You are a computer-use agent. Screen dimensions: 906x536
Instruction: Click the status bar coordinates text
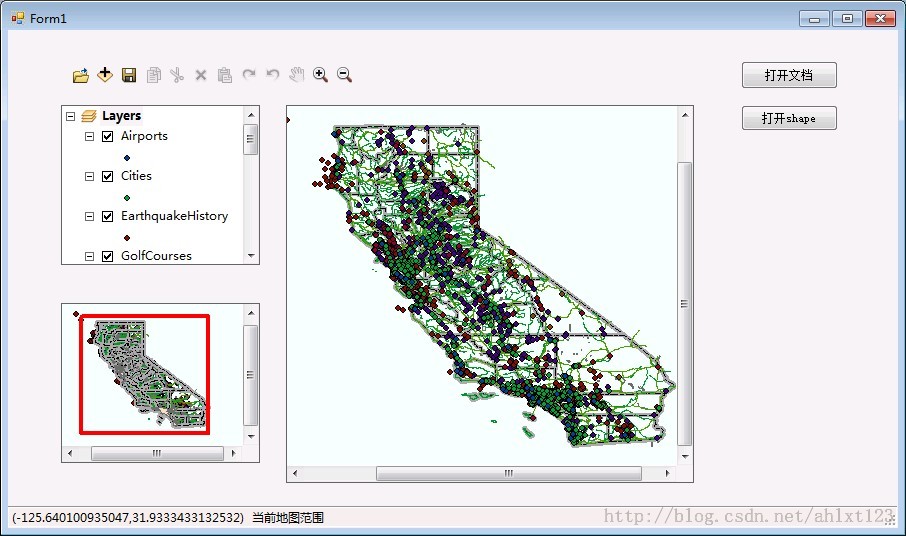point(128,518)
